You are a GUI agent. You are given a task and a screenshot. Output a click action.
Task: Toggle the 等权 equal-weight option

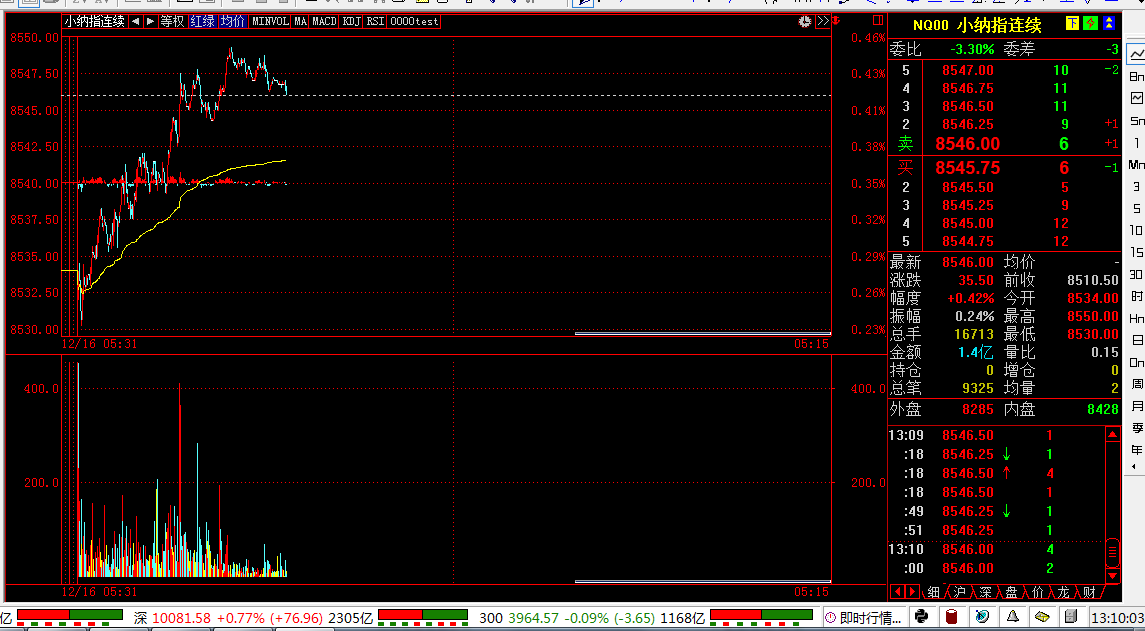click(x=172, y=22)
